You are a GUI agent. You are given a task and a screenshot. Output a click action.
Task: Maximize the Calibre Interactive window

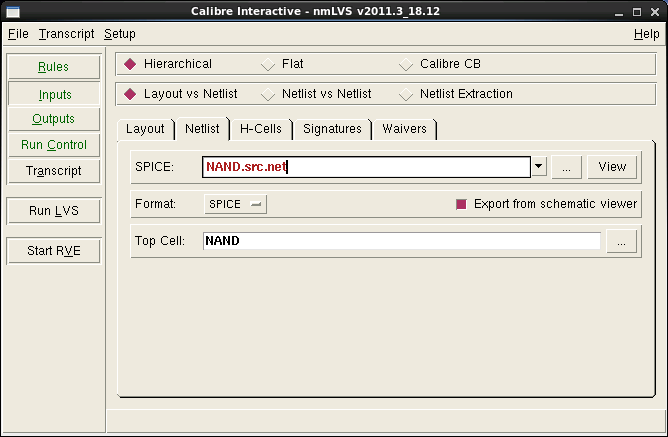637,12
